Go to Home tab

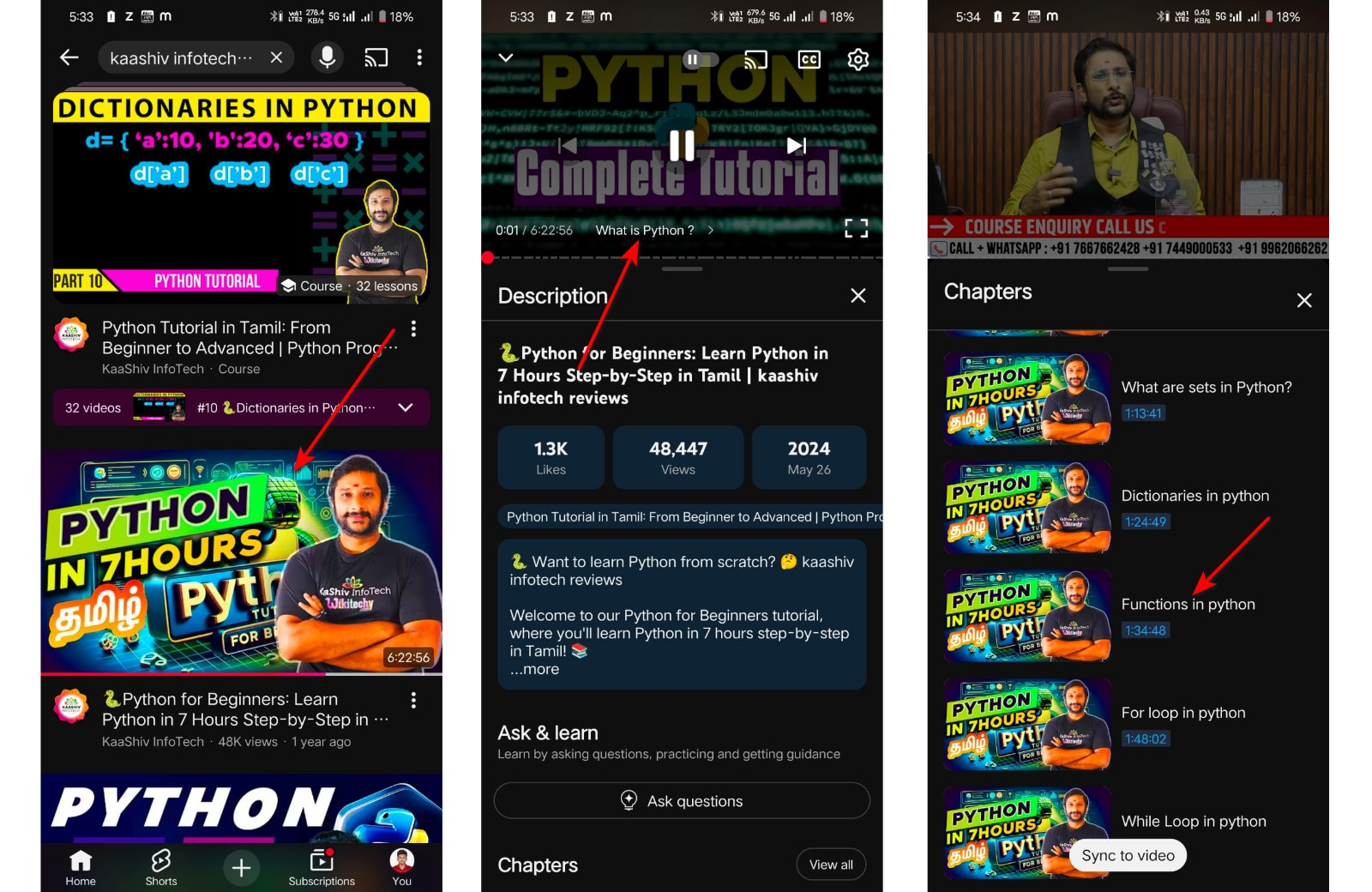tap(81, 867)
